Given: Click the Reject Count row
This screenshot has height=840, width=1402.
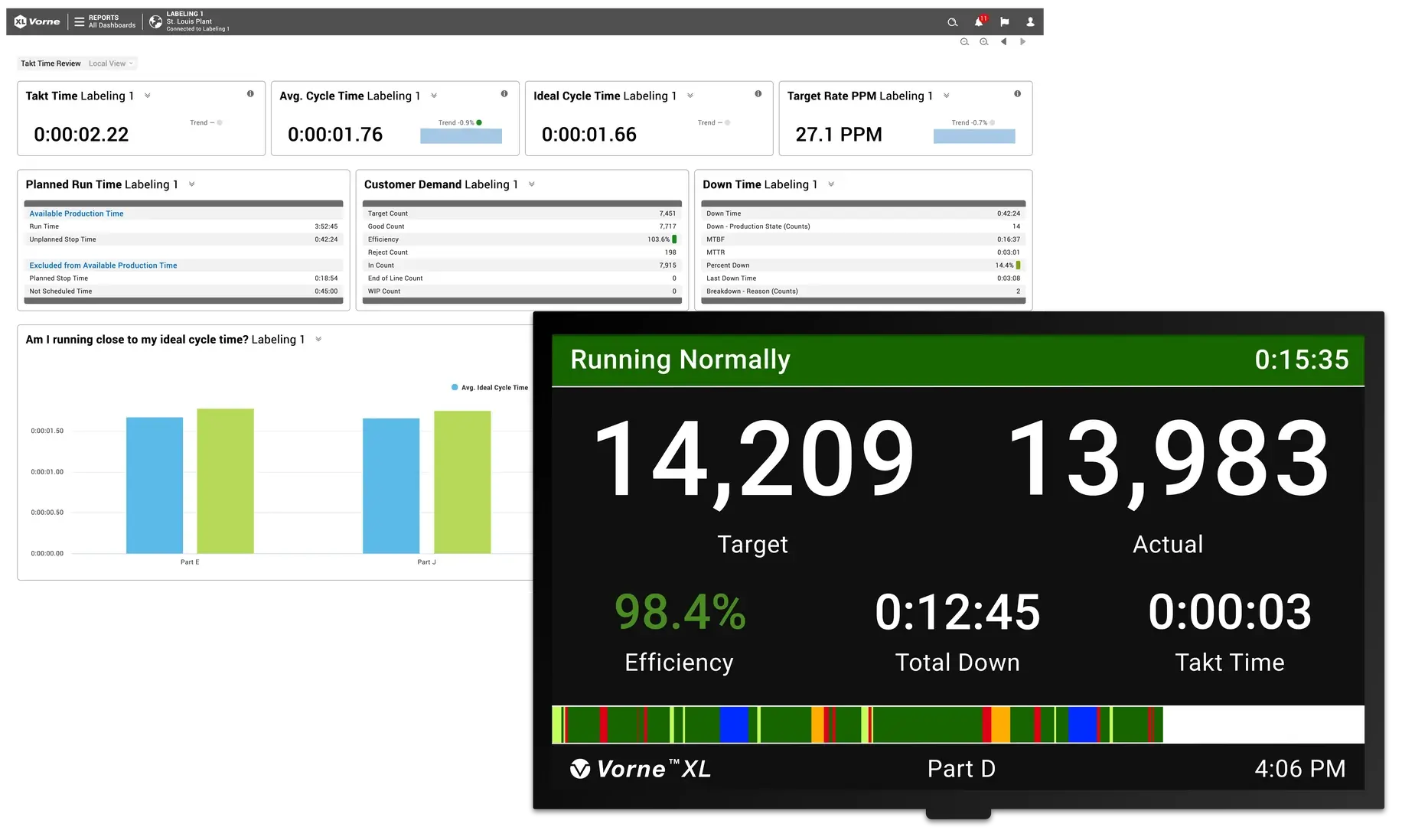Looking at the screenshot, I should point(522,252).
